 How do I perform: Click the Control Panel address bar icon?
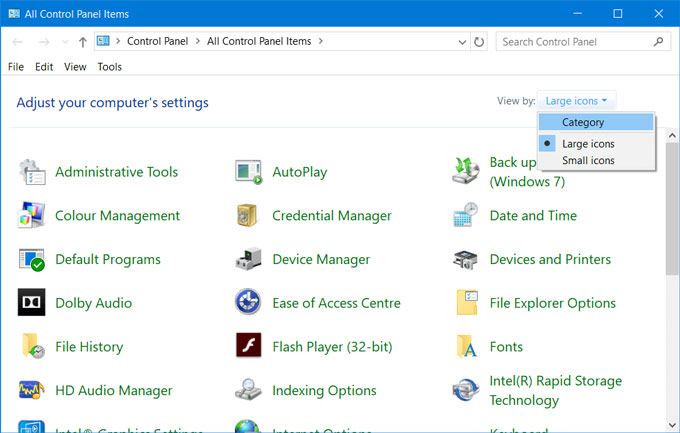point(103,41)
